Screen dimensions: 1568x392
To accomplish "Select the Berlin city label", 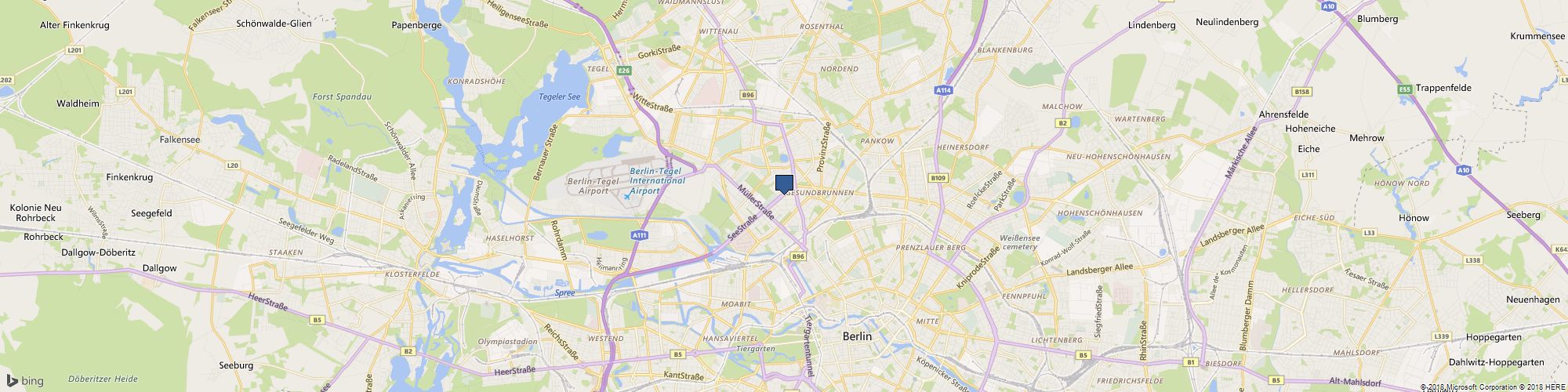I will [x=856, y=336].
